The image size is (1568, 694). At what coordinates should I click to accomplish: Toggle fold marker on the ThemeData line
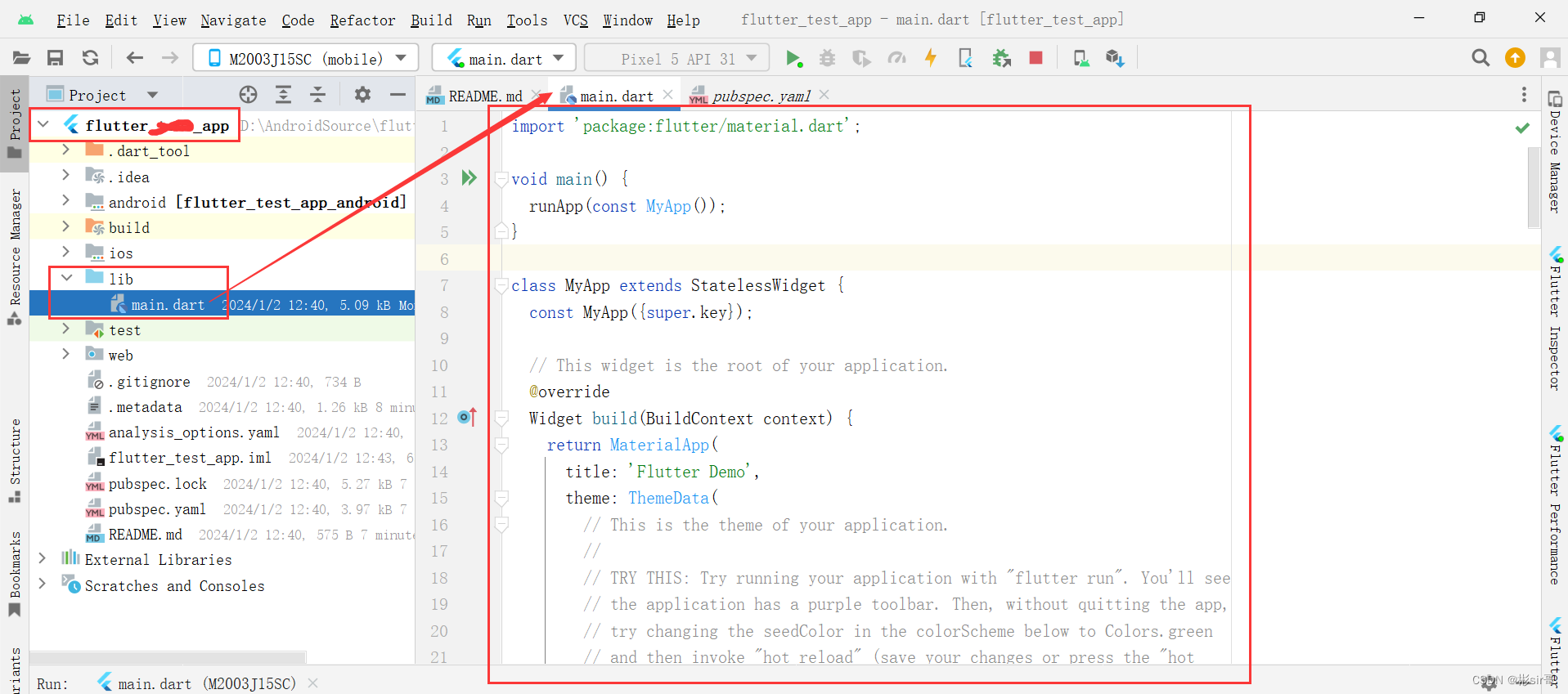click(501, 498)
